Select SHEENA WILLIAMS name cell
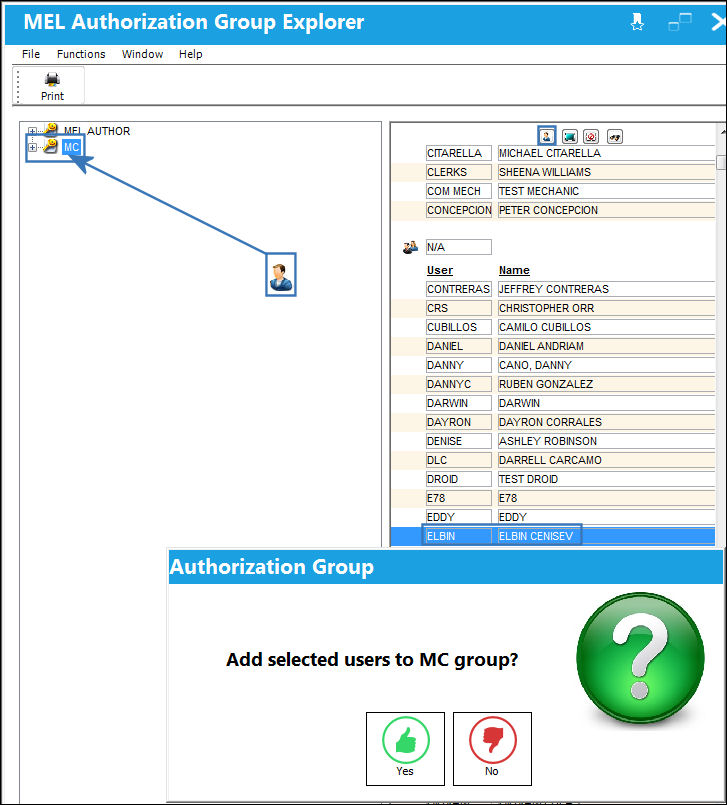 pyautogui.click(x=606, y=172)
